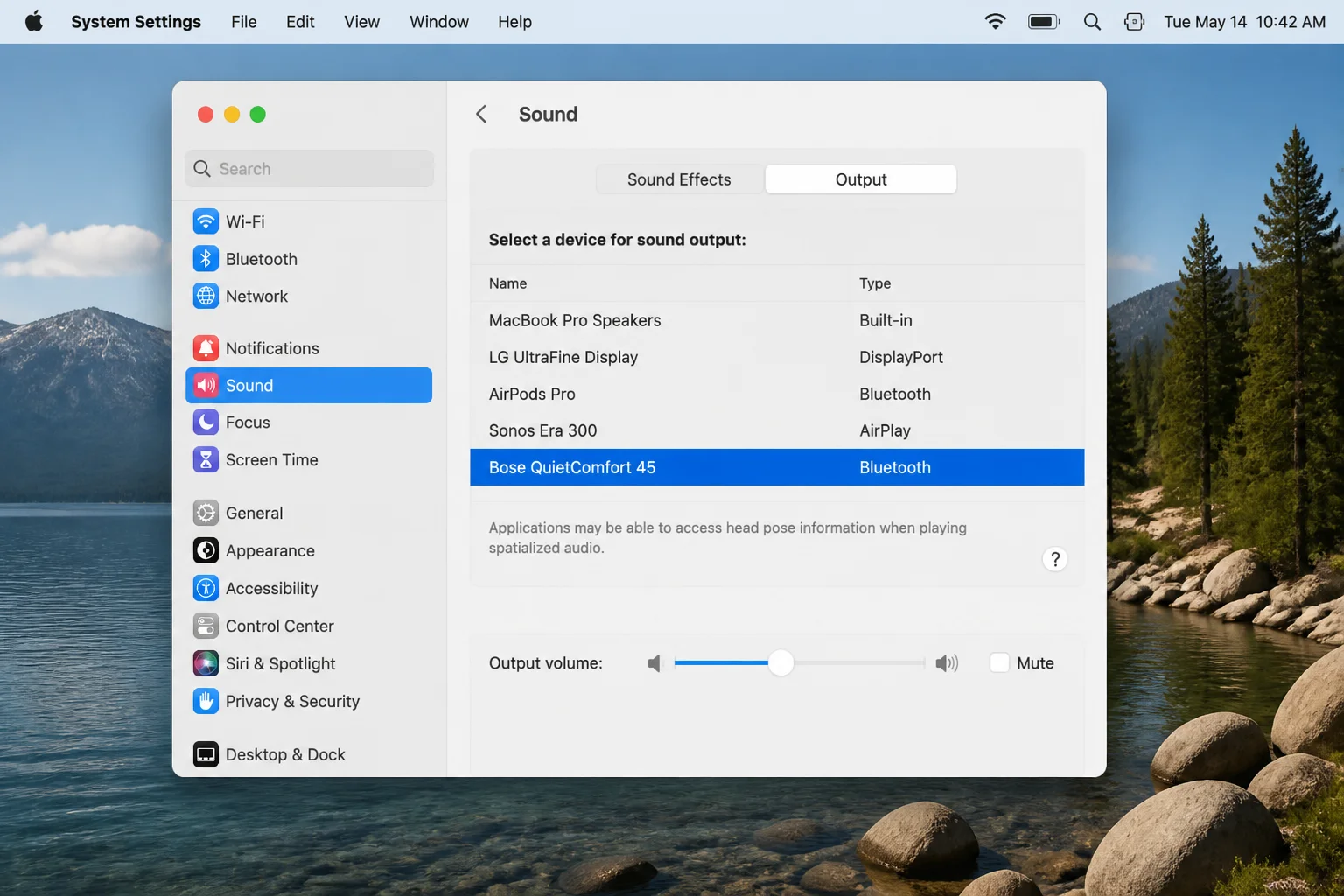The width and height of the screenshot is (1344, 896).
Task: Click the Sound speaker sidebar icon
Action: click(206, 386)
